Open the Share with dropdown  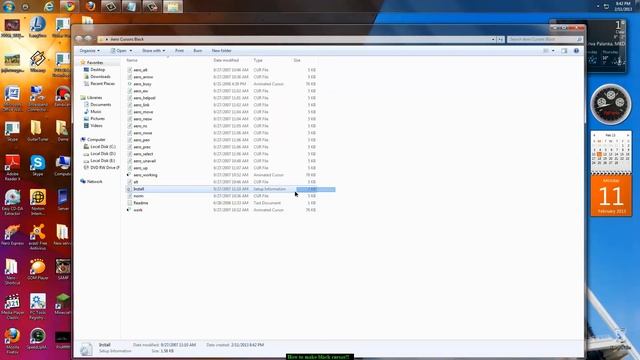[153, 51]
